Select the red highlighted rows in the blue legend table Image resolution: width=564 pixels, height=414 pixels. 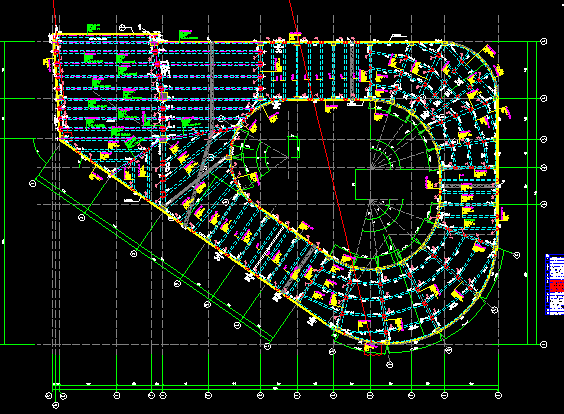pos(557,286)
